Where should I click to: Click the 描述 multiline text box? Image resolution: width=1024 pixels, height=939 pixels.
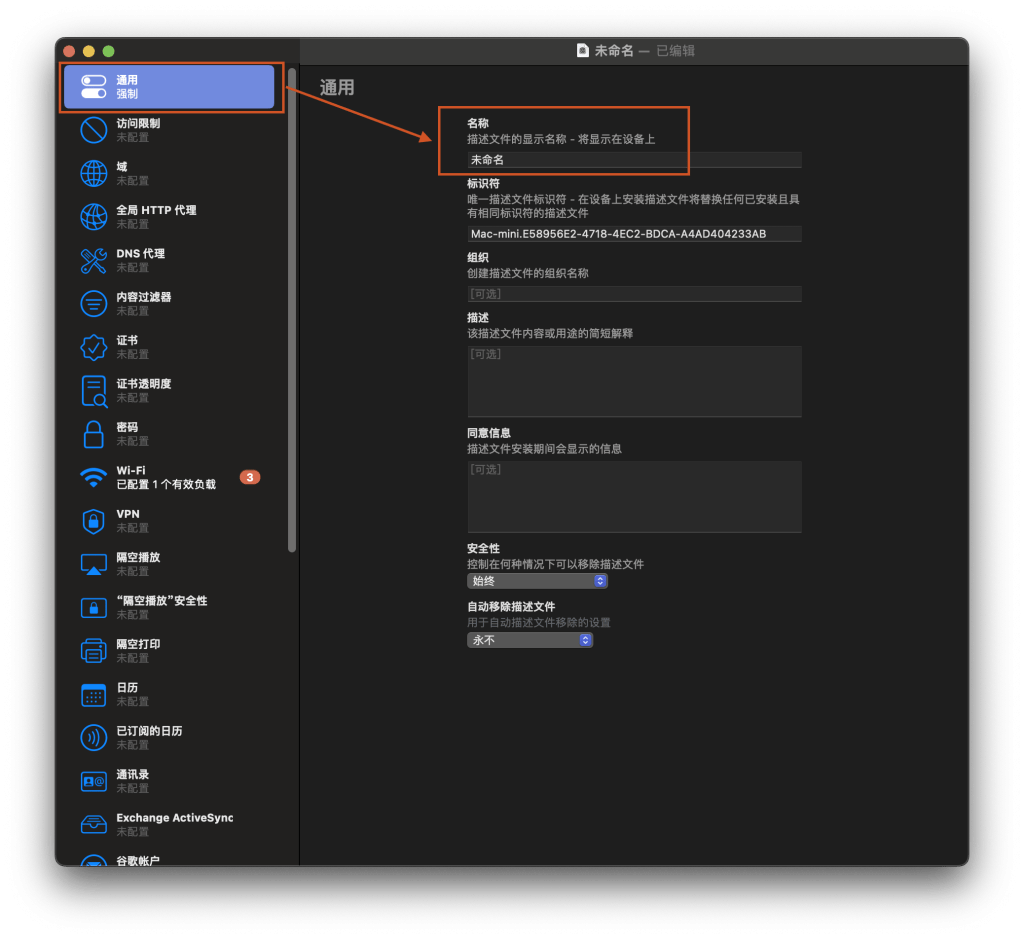coord(634,381)
